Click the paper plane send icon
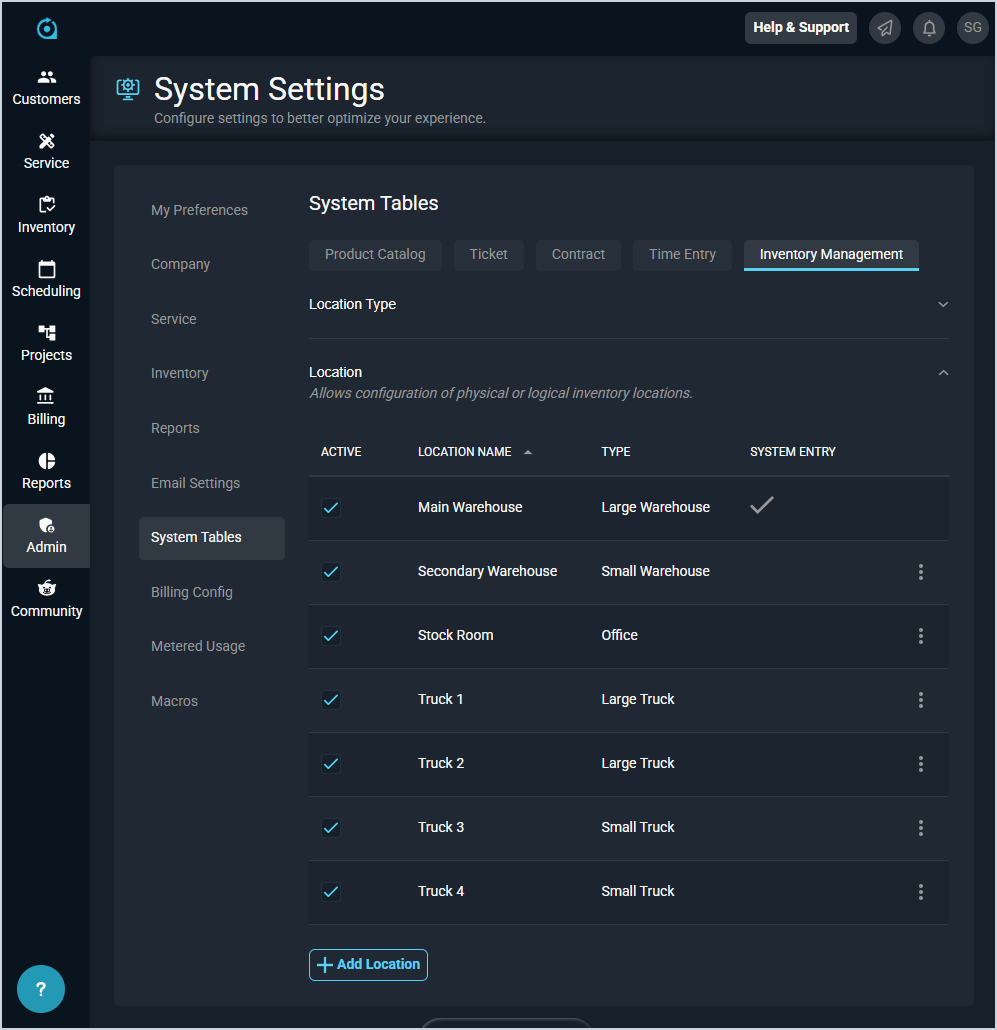 [x=884, y=28]
